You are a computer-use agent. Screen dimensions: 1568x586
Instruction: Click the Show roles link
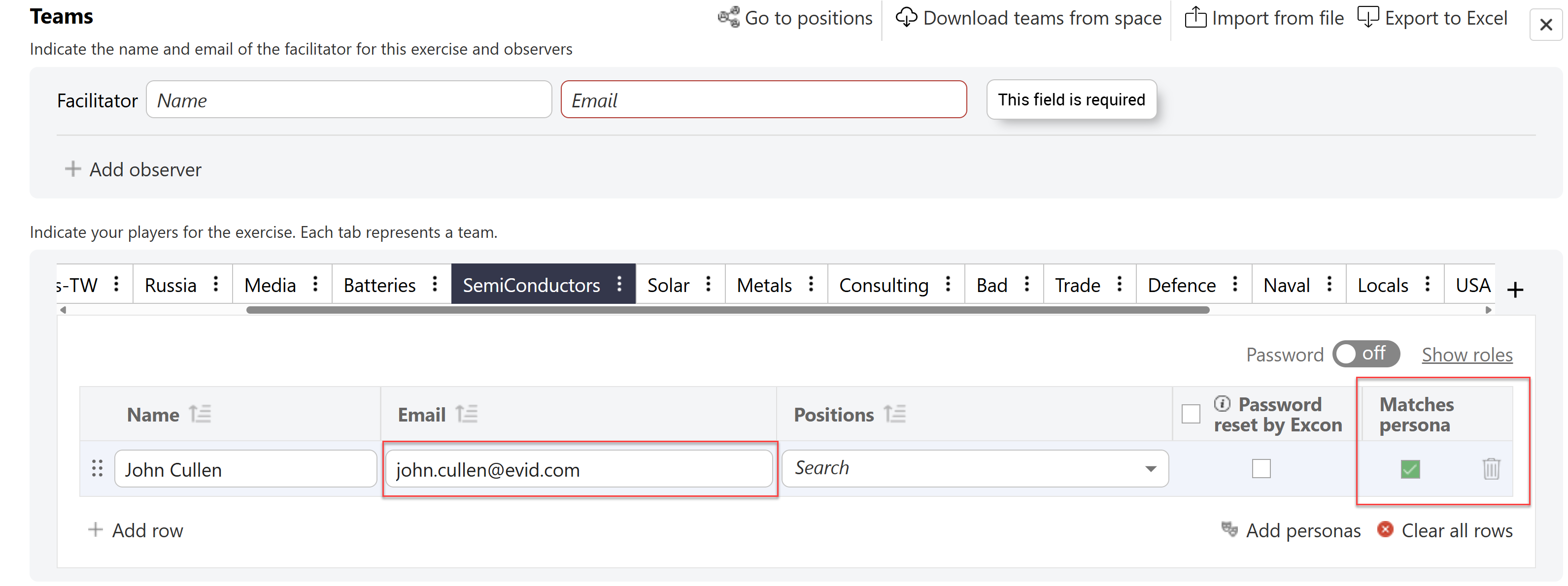[x=1466, y=355]
